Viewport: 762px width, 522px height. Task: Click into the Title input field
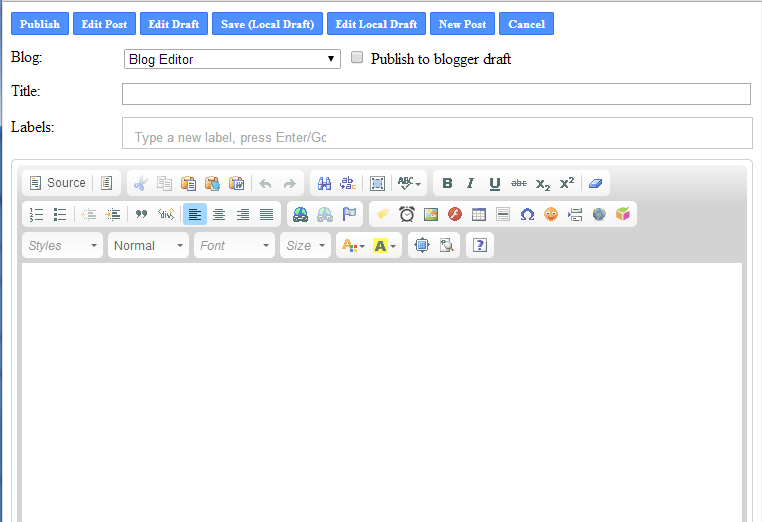(436, 94)
